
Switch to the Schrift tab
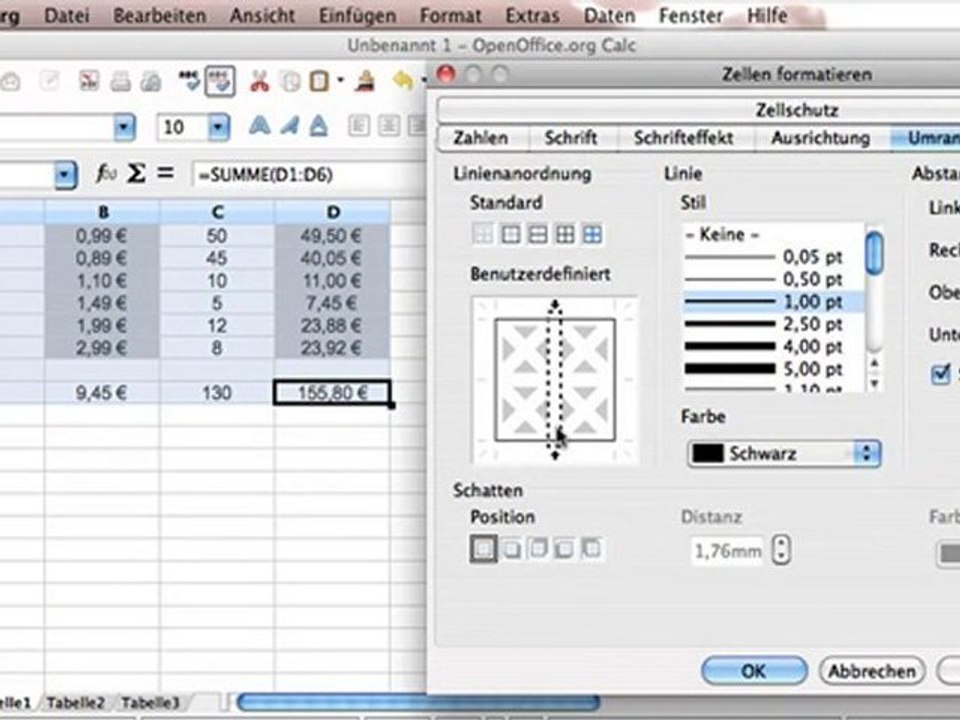[571, 138]
